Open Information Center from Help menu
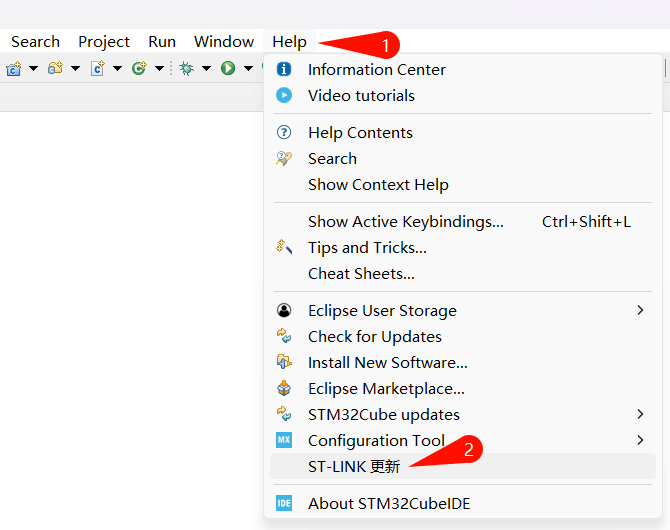Screen dimensions: 670x530 coord(376,69)
